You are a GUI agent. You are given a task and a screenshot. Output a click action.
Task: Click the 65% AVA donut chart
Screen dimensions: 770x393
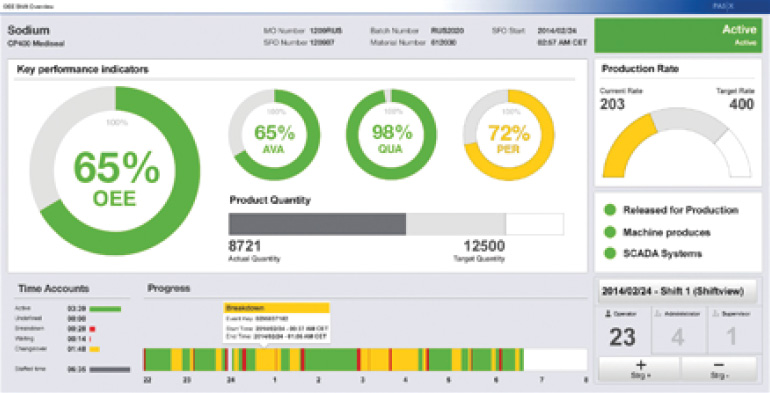(x=274, y=135)
